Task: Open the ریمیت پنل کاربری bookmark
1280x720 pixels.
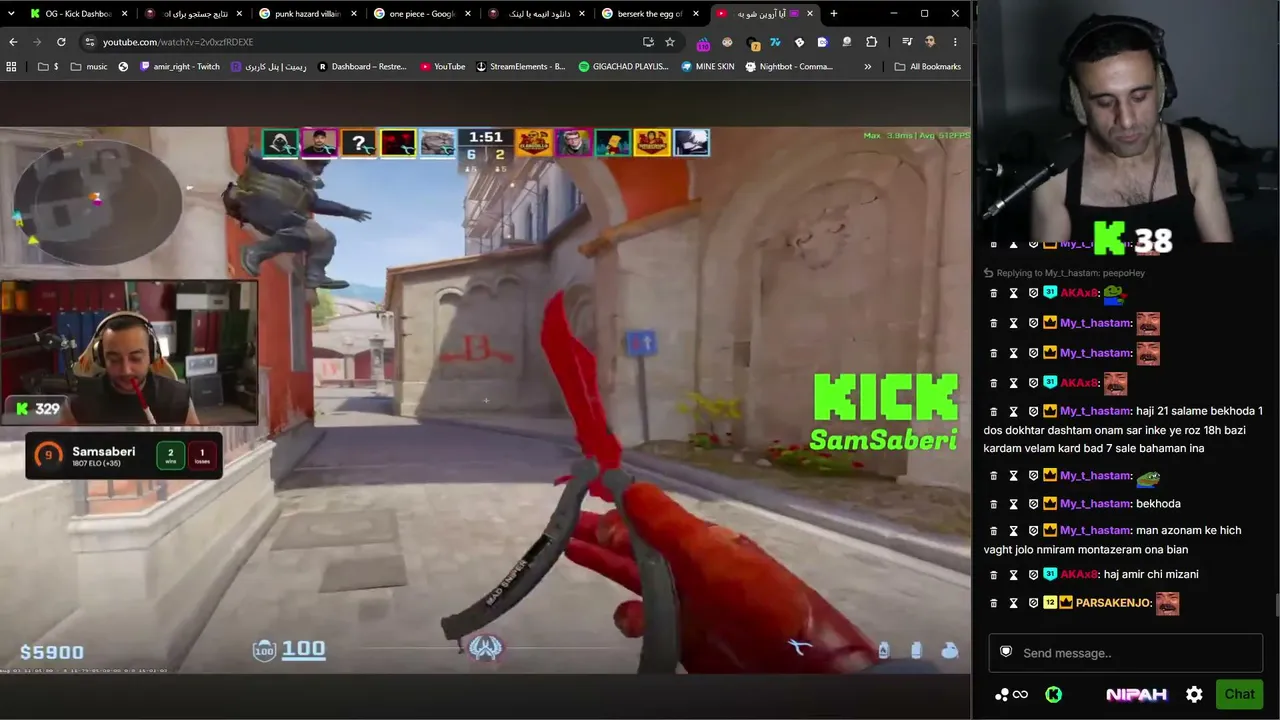Action: 269,67
